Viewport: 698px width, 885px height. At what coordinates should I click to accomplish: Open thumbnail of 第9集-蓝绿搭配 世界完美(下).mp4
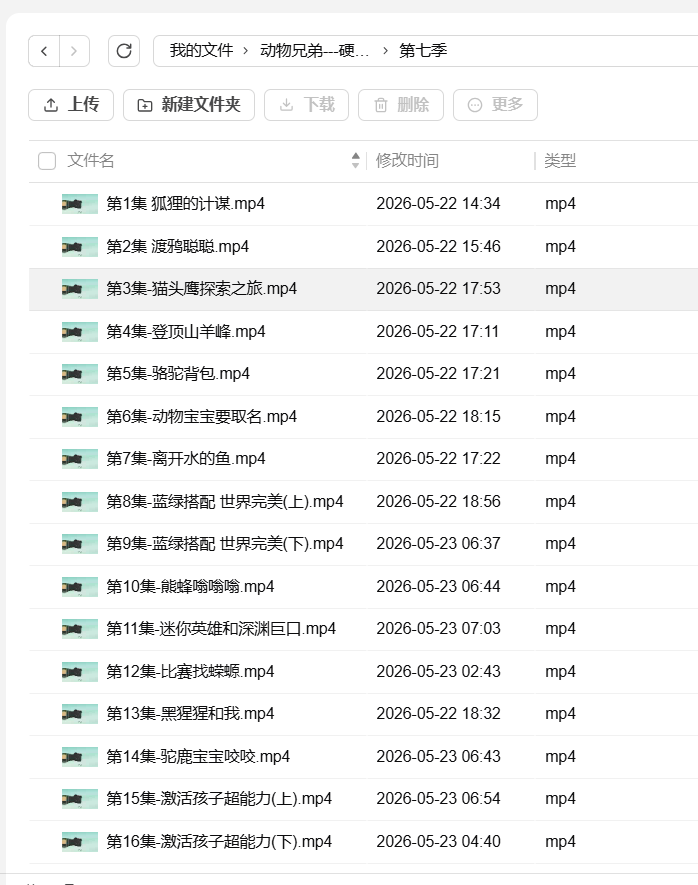pos(80,544)
